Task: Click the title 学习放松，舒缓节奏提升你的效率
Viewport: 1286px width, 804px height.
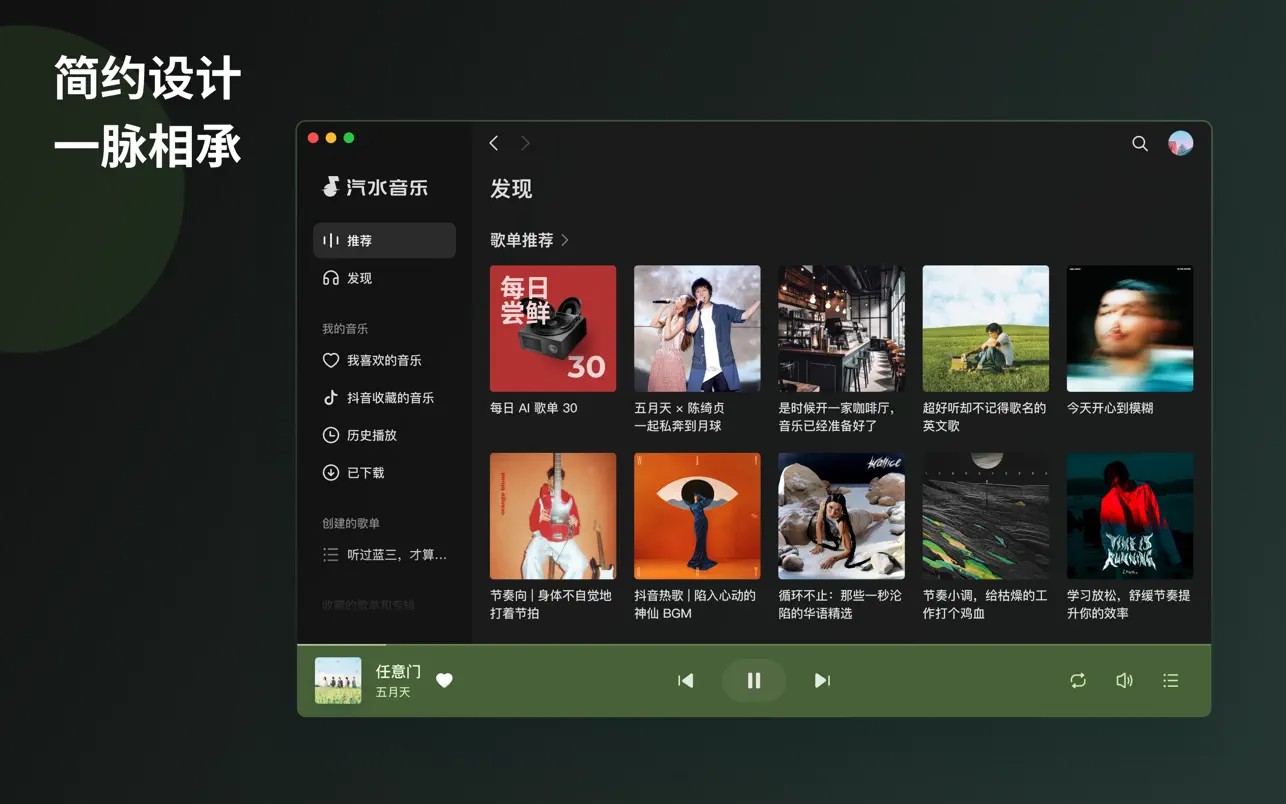Action: point(1129,604)
